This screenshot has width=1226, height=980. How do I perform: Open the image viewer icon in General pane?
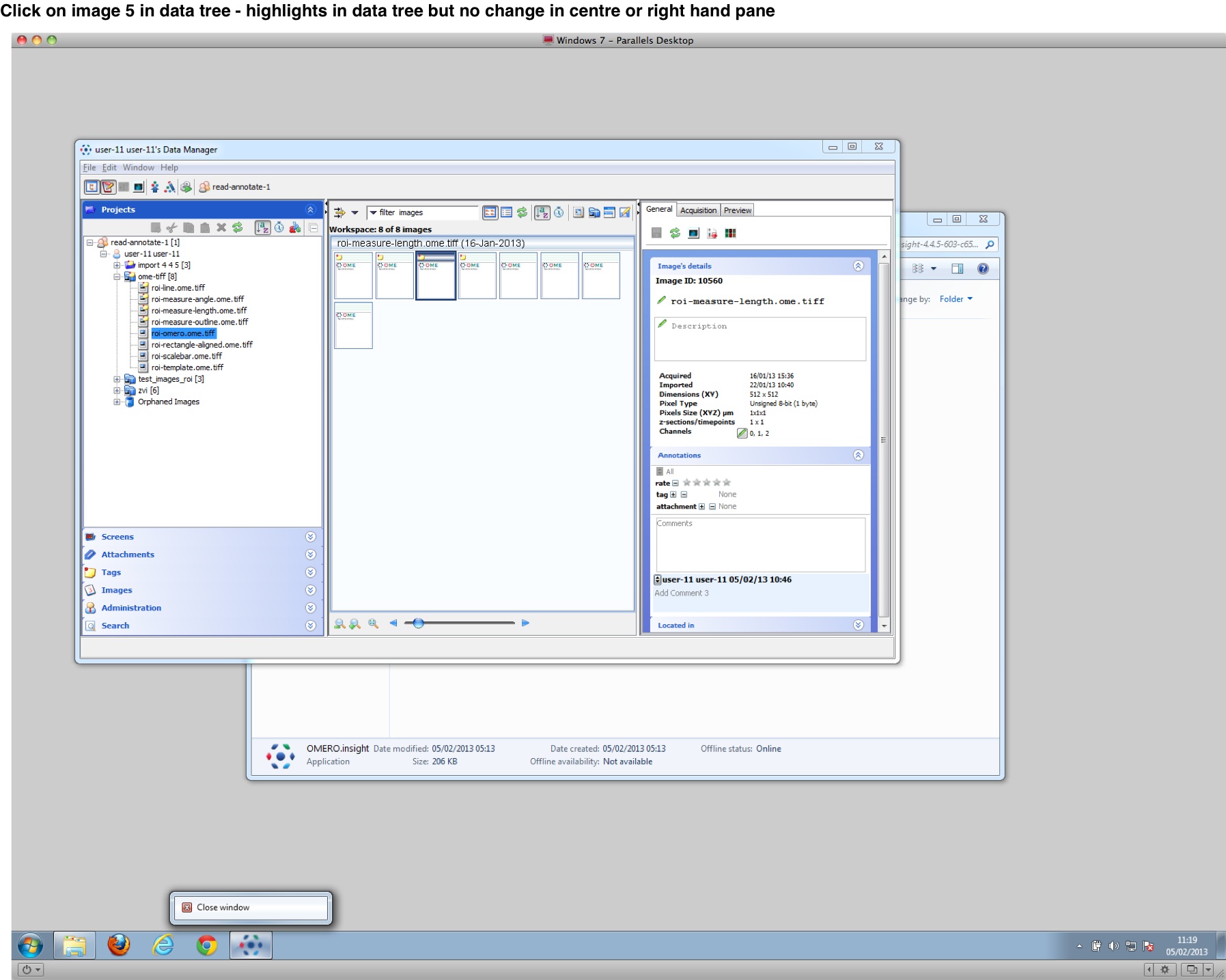click(693, 233)
